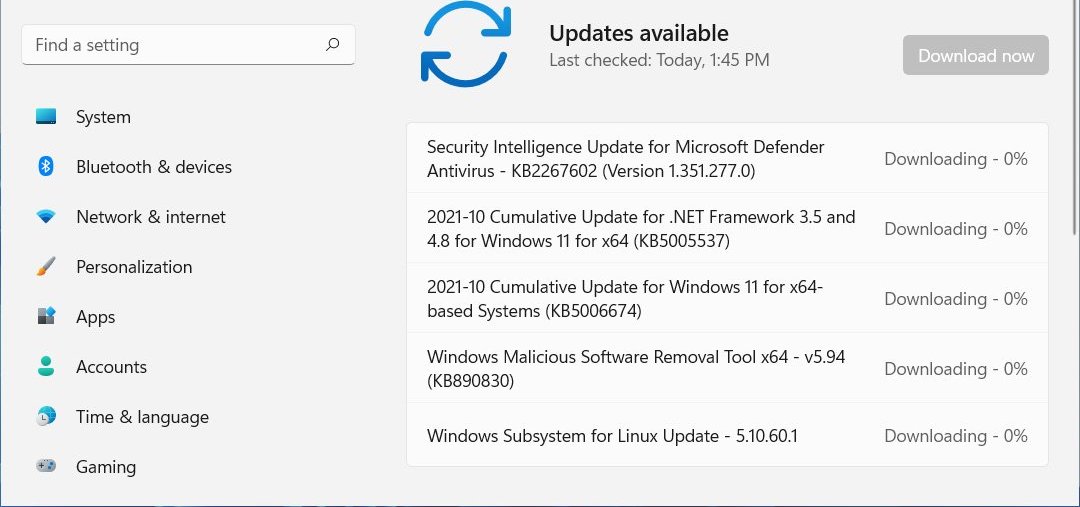This screenshot has width=1080, height=507.
Task: Select the .NET Framework cumulative update entry
Action: [x=641, y=229]
